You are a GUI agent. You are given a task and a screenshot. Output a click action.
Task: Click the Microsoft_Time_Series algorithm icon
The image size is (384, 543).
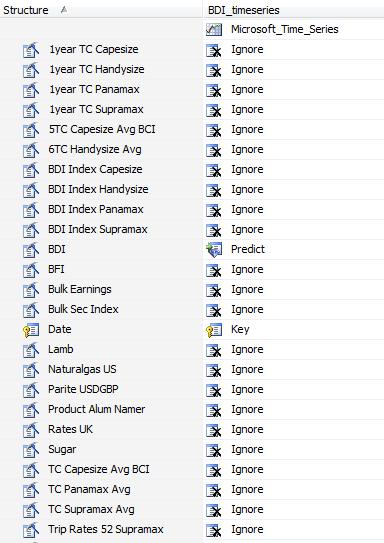214,29
